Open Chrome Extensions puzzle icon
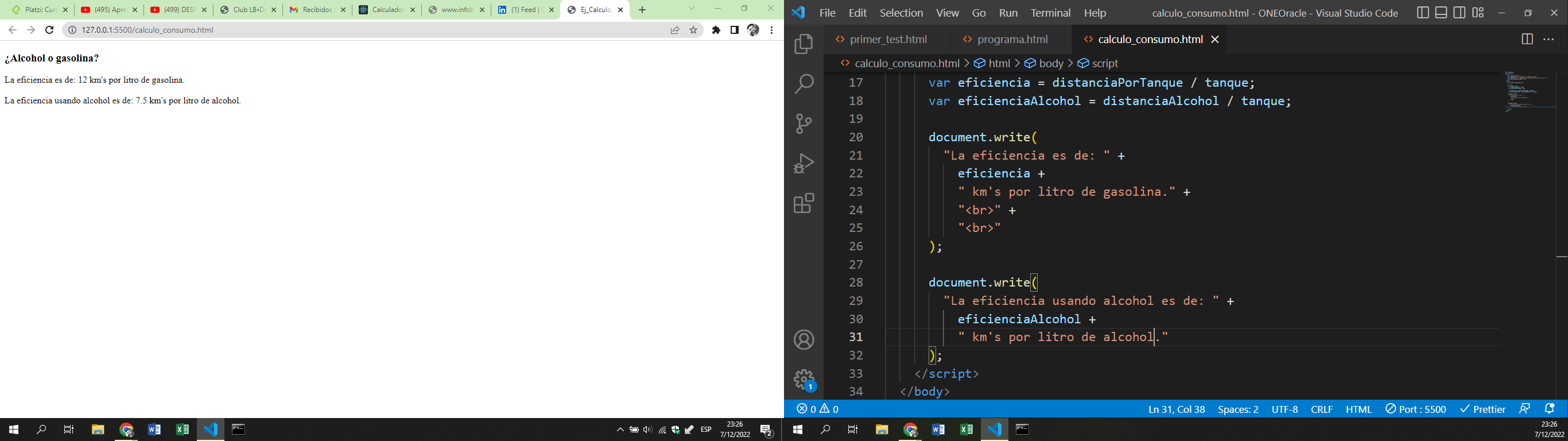This screenshot has height=441, width=1568. (716, 30)
